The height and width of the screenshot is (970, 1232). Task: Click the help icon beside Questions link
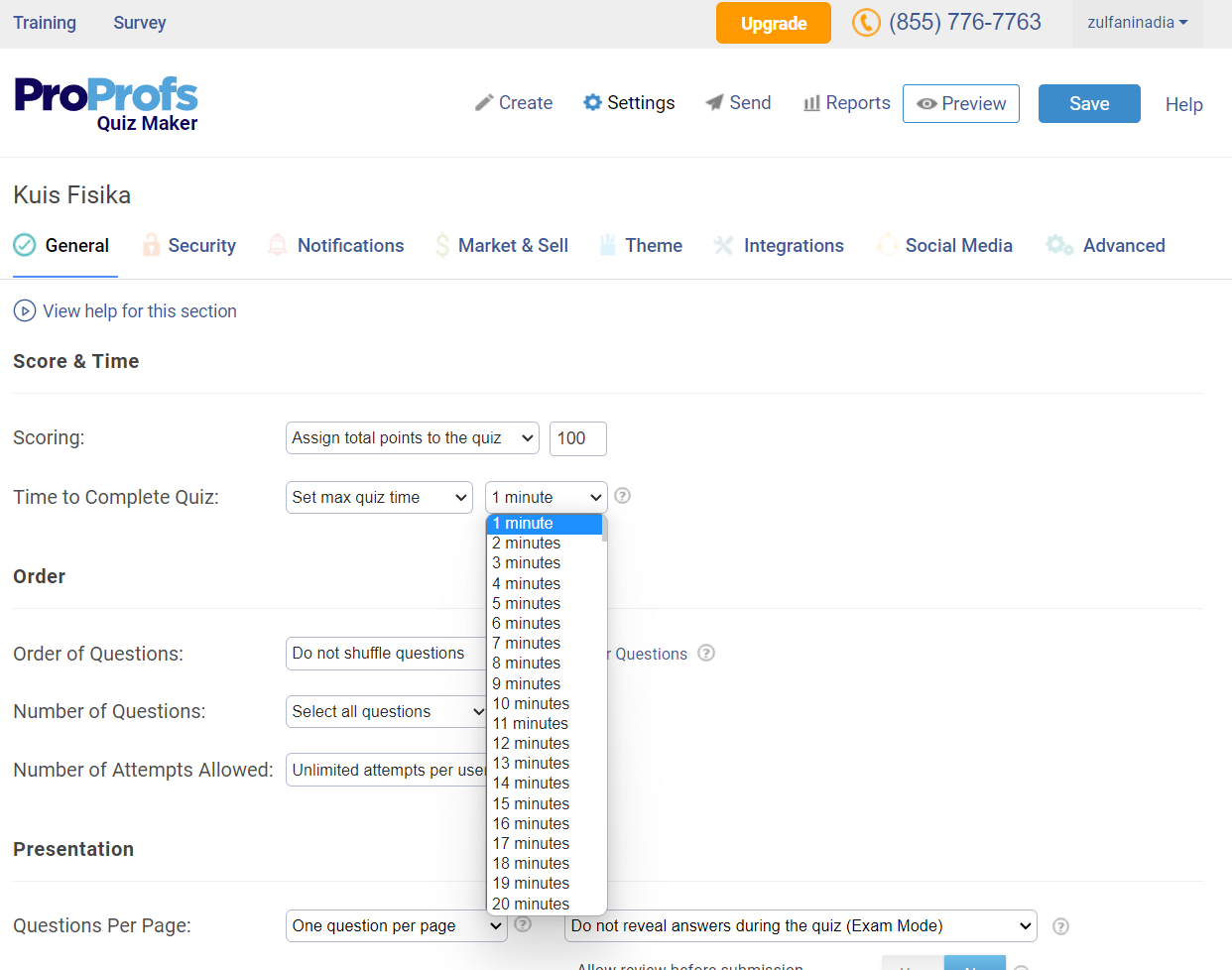(x=706, y=653)
